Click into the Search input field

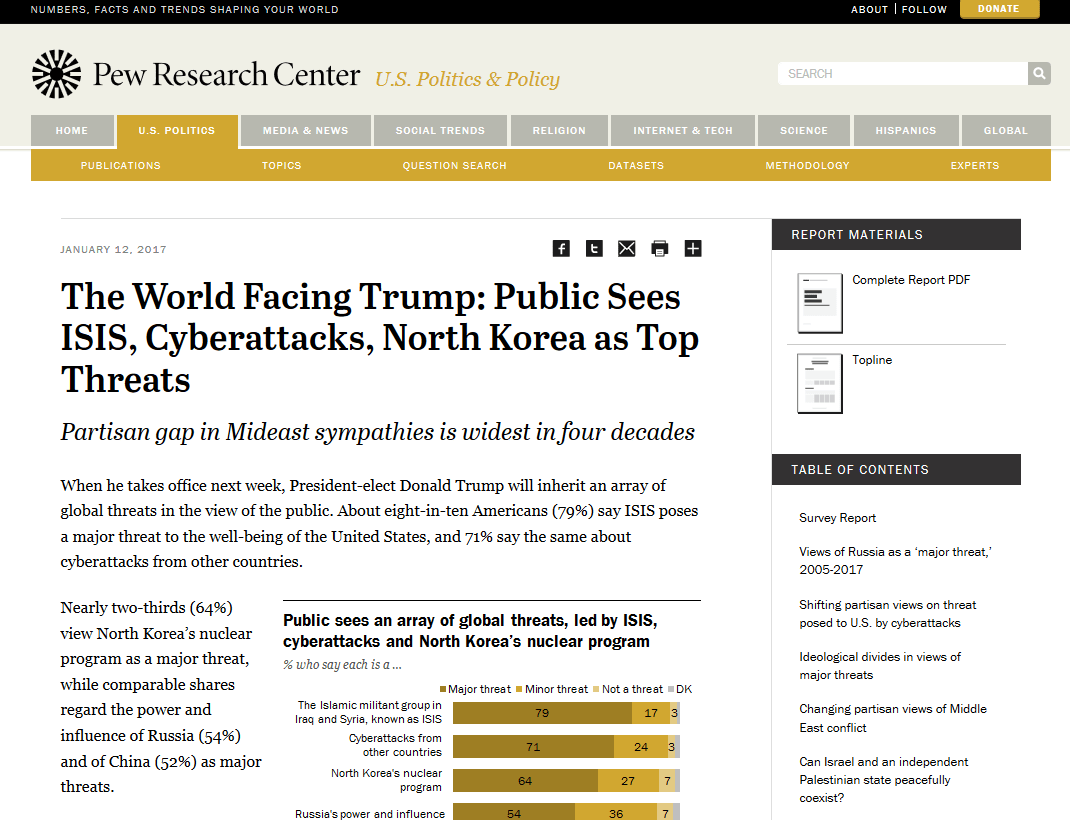902,73
